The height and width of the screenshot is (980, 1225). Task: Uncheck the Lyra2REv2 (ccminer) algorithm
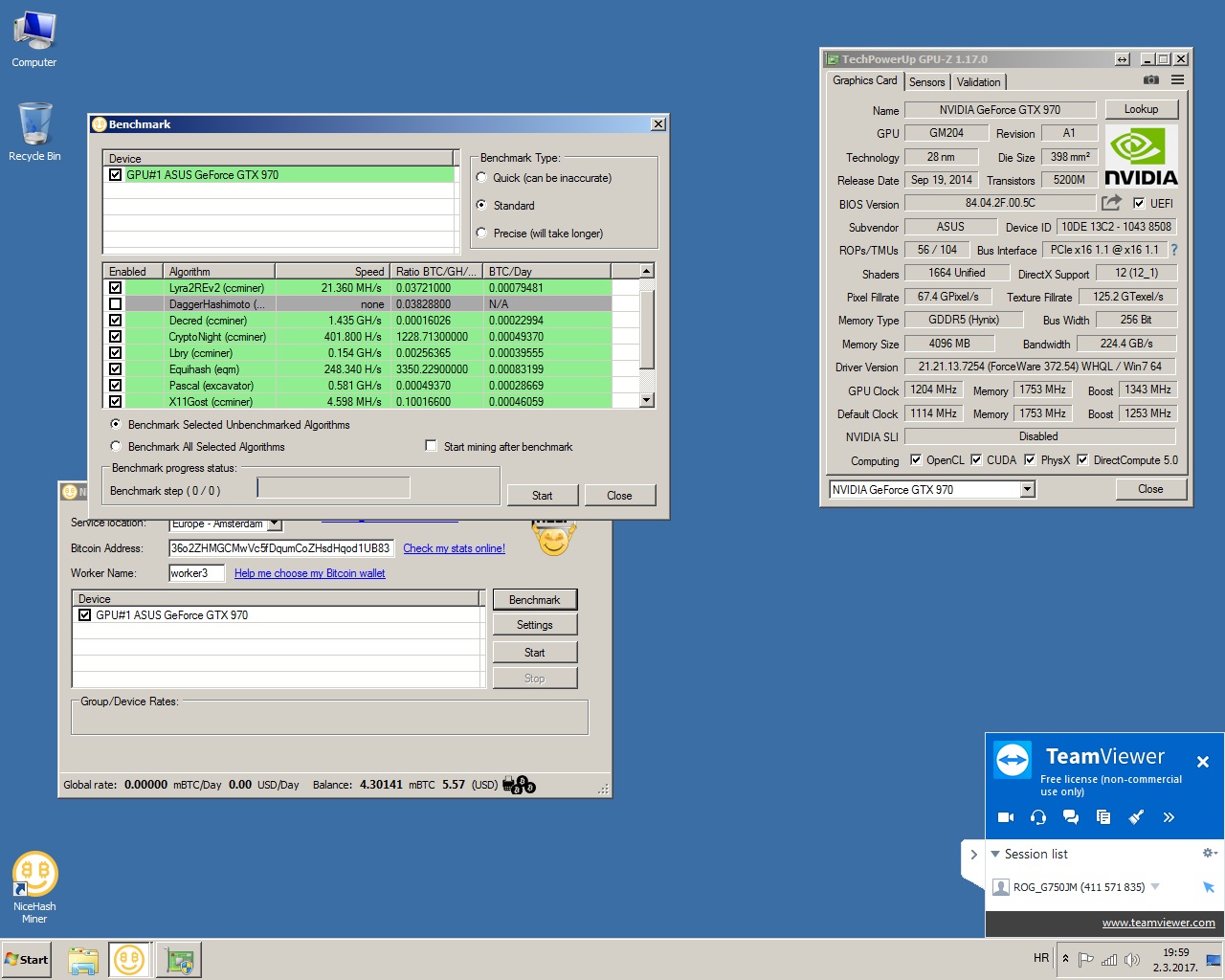[116, 288]
